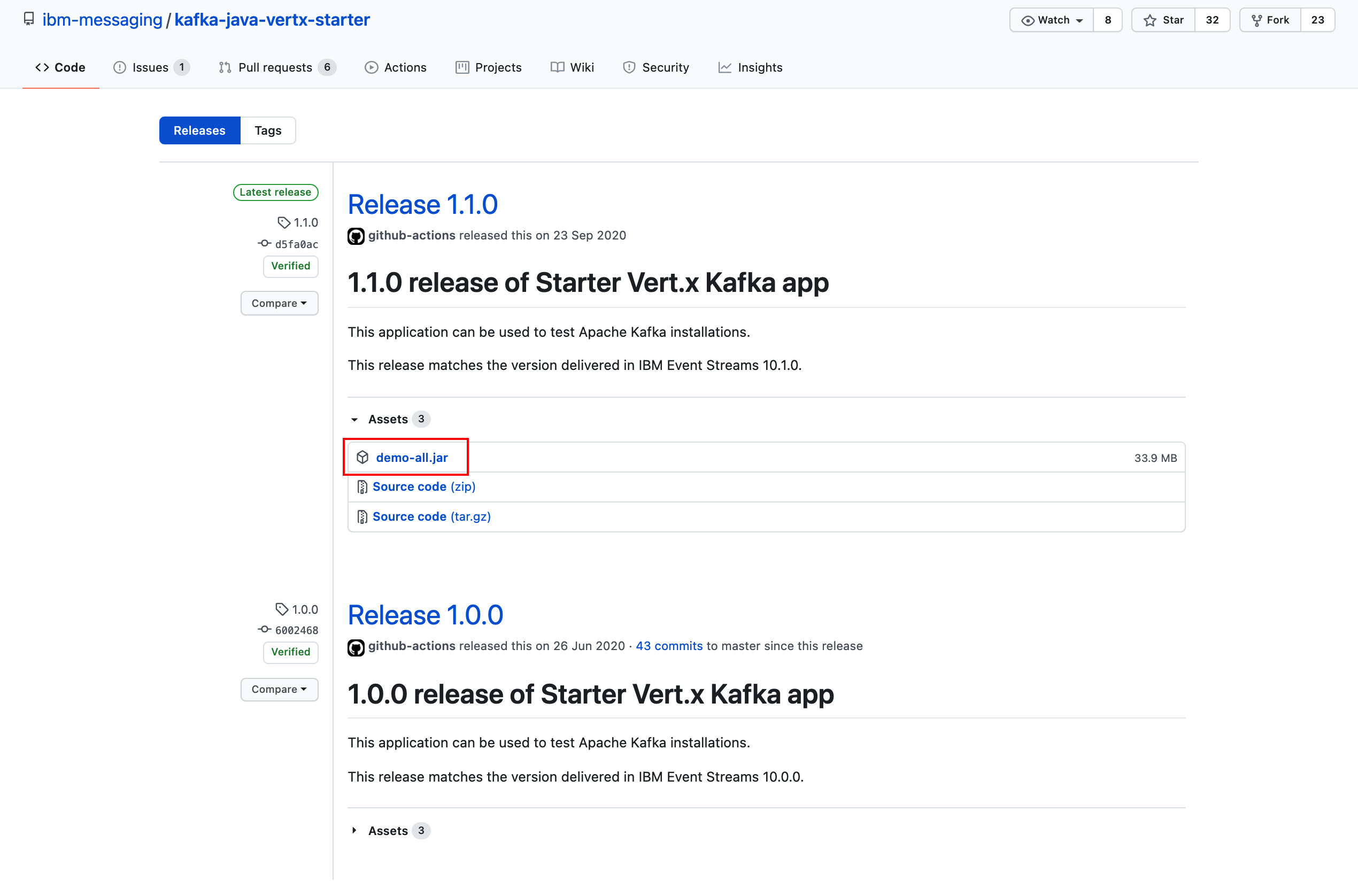
Task: Open the Watch dropdown
Action: pos(1051,20)
